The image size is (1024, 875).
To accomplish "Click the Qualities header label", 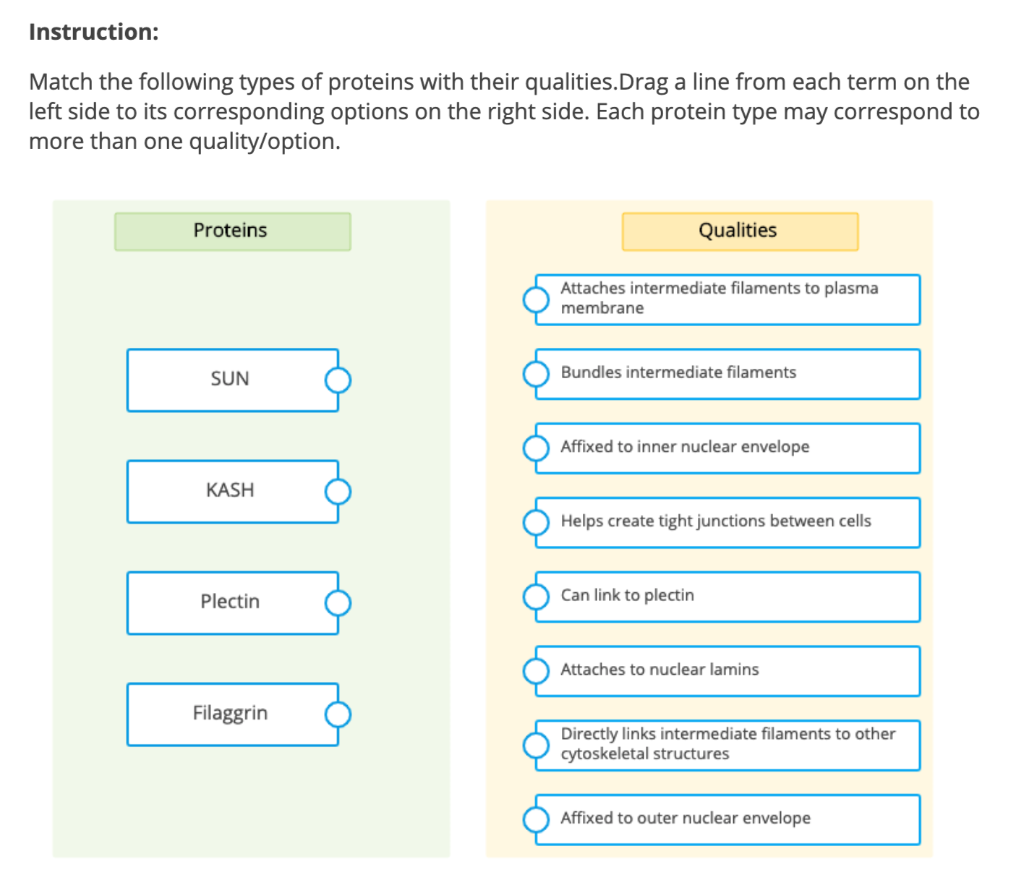I will pos(740,230).
